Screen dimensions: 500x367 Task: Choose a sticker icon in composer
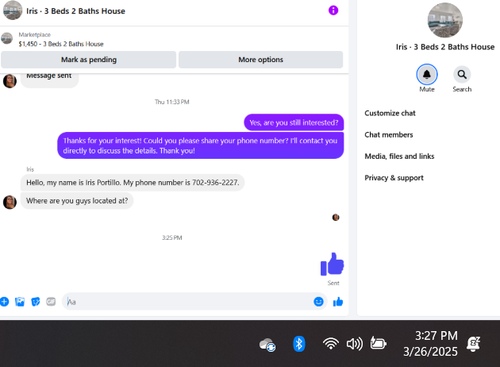[x=35, y=302]
